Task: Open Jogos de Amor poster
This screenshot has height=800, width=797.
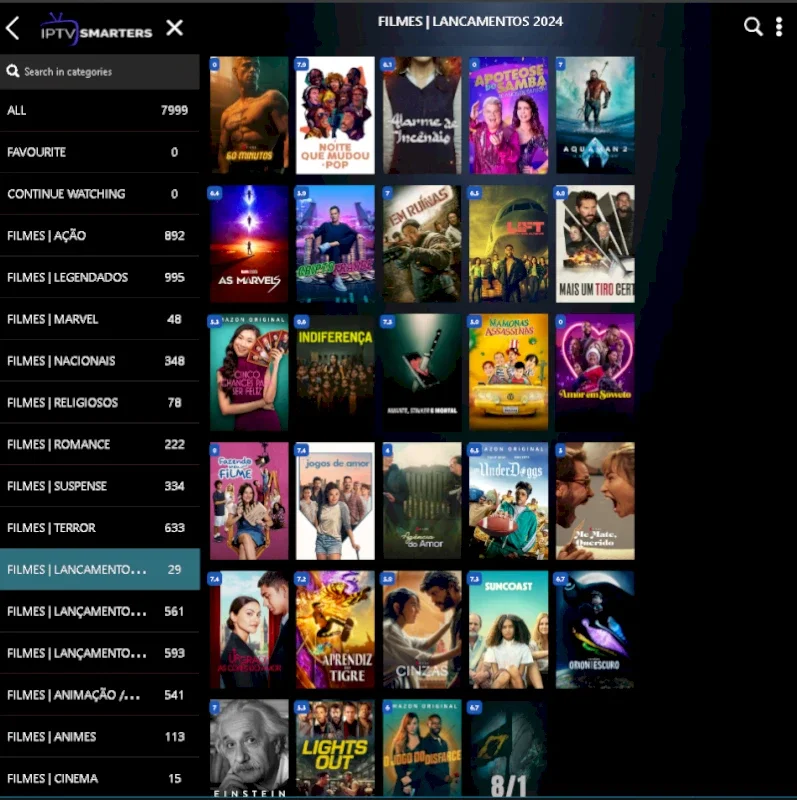Action: pos(335,501)
